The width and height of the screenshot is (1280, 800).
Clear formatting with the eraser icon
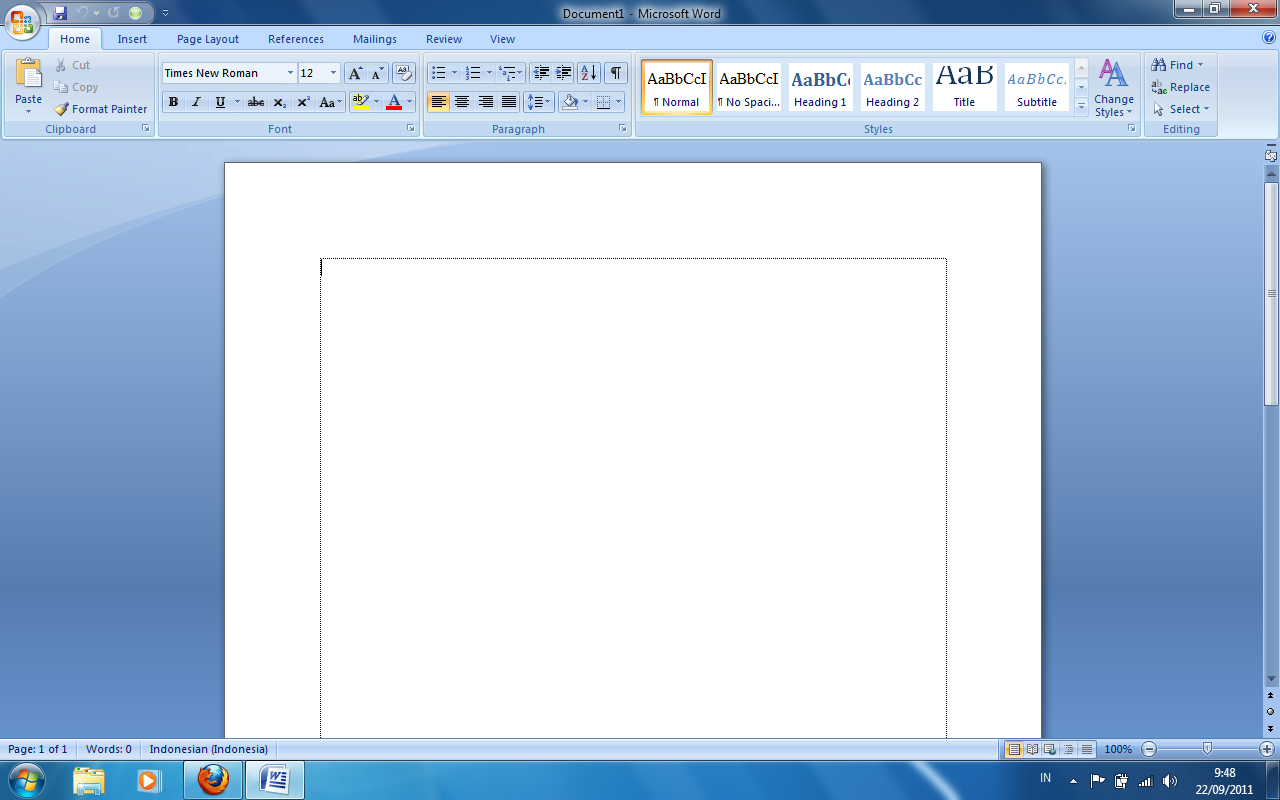click(404, 73)
